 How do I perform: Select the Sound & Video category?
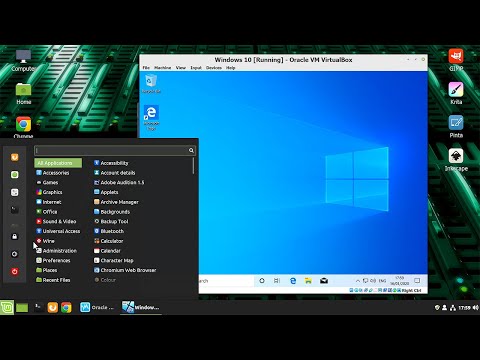click(x=56, y=221)
